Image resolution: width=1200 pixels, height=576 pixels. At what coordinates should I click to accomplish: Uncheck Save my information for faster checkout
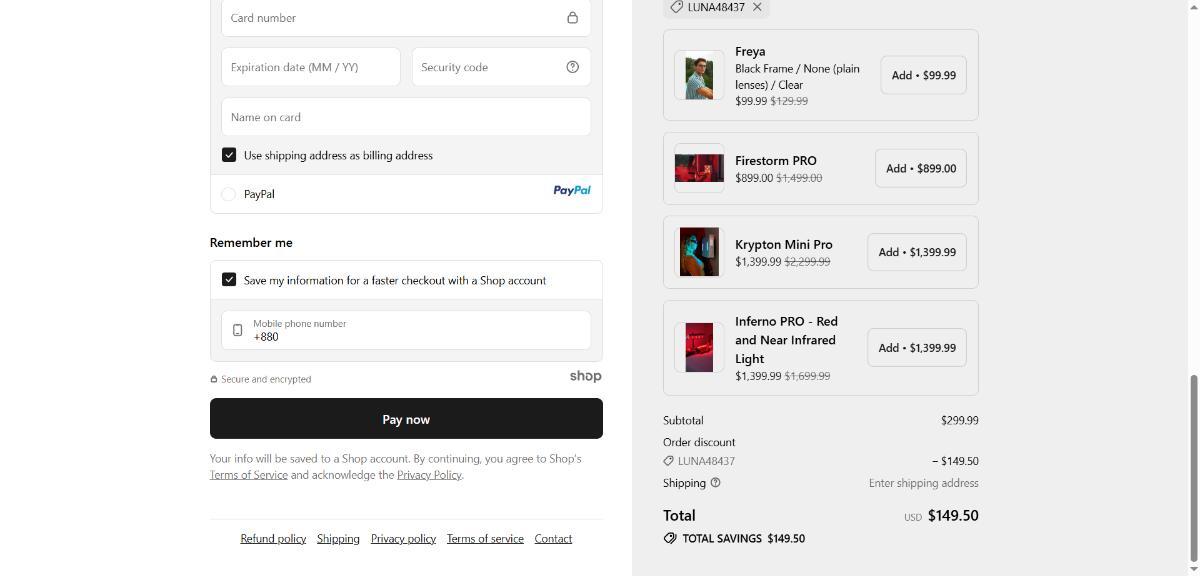pyautogui.click(x=229, y=280)
